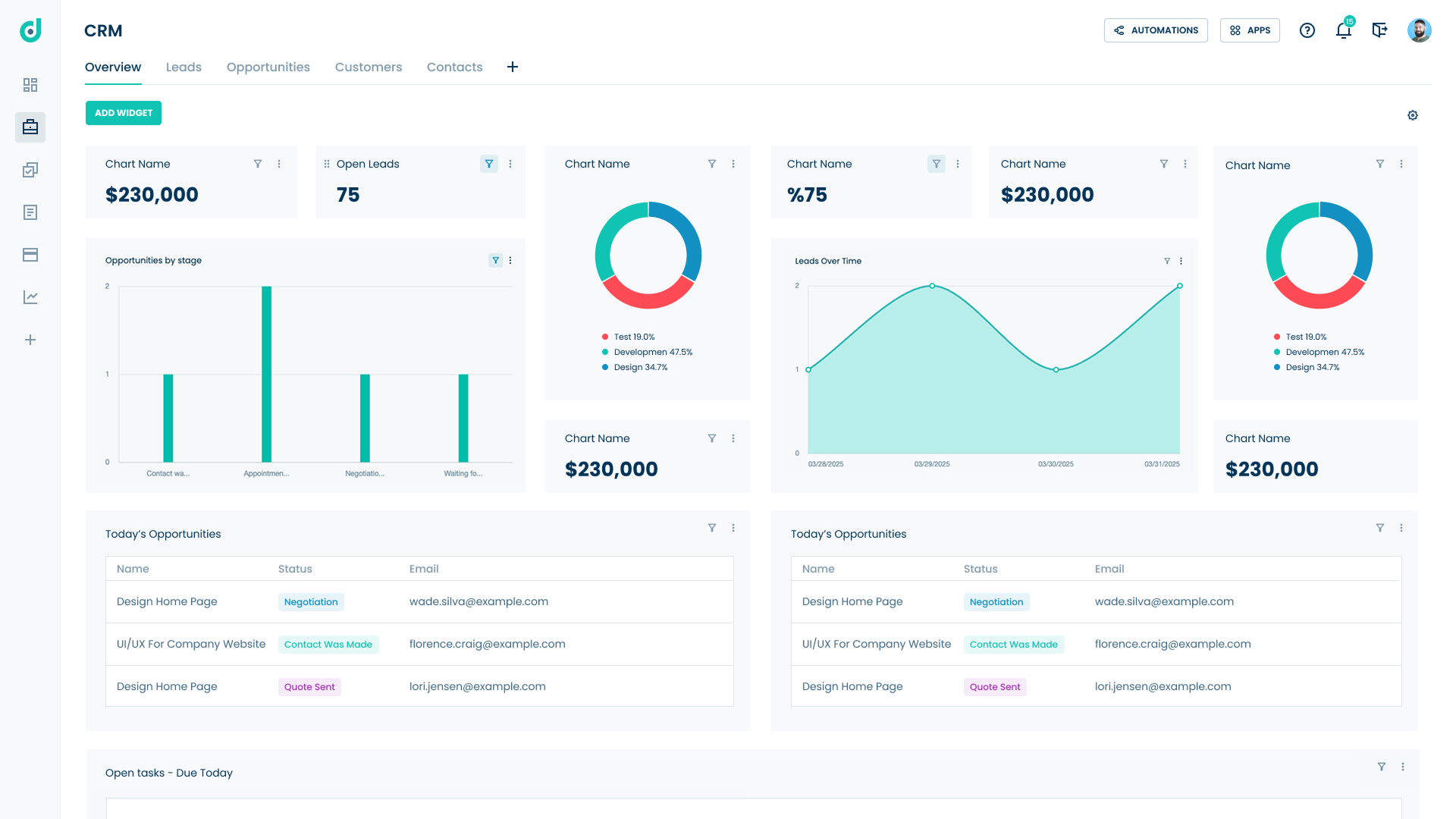Open the help question mark icon
The width and height of the screenshot is (1456, 819).
point(1307,30)
